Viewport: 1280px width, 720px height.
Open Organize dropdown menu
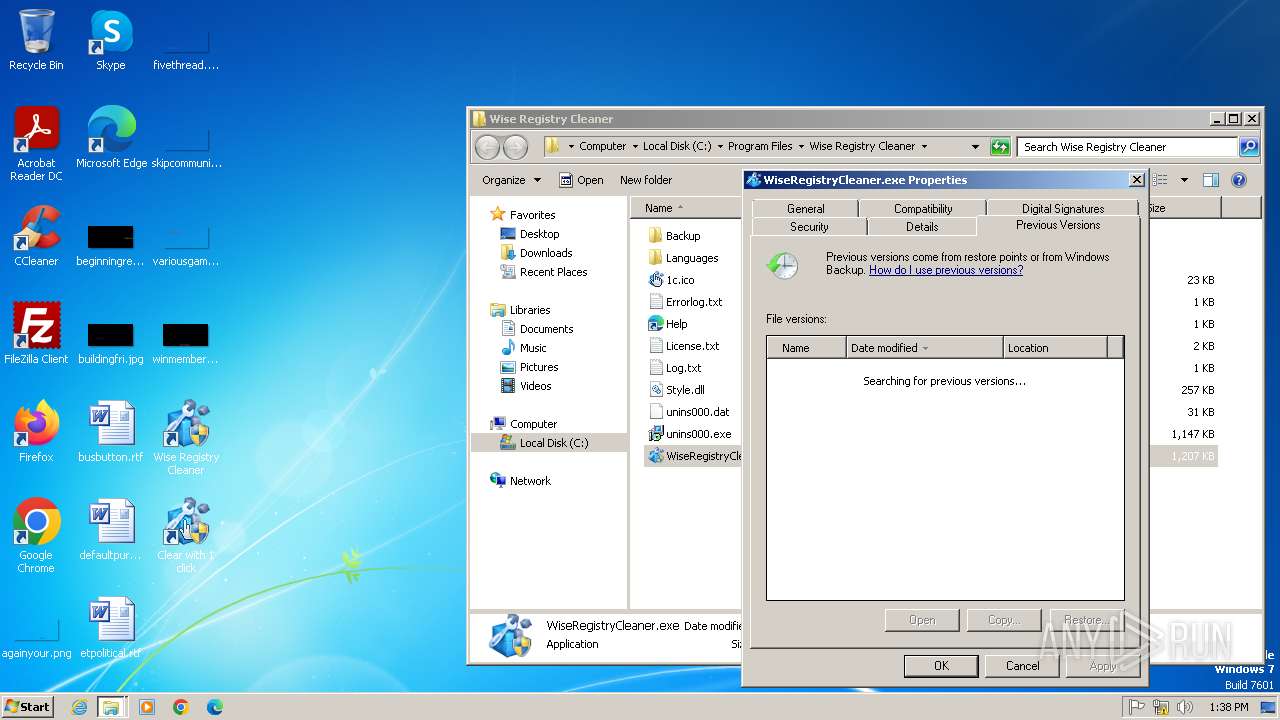tap(511, 180)
